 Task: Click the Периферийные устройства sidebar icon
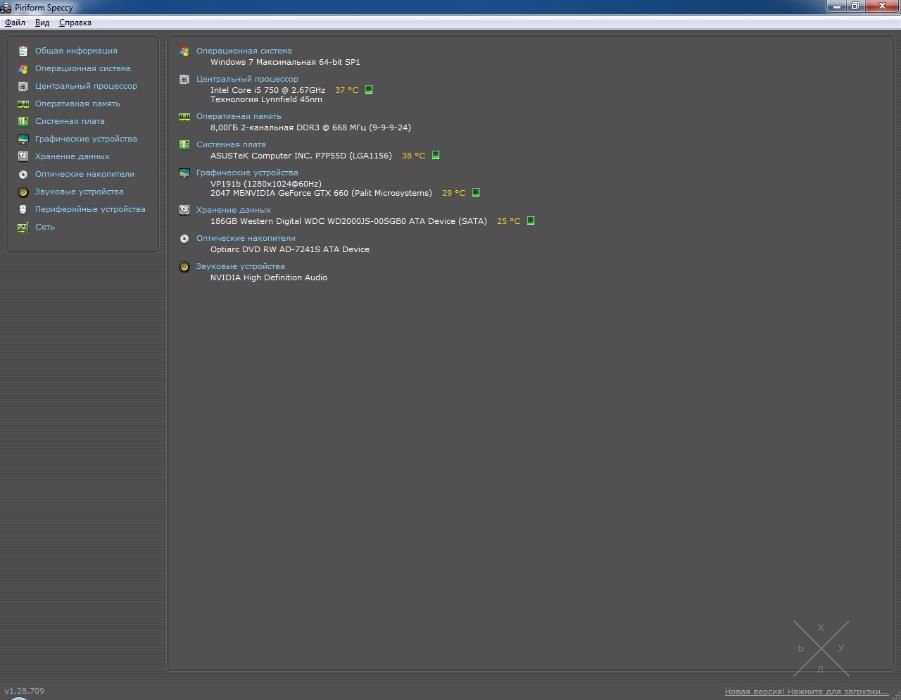pyautogui.click(x=23, y=209)
